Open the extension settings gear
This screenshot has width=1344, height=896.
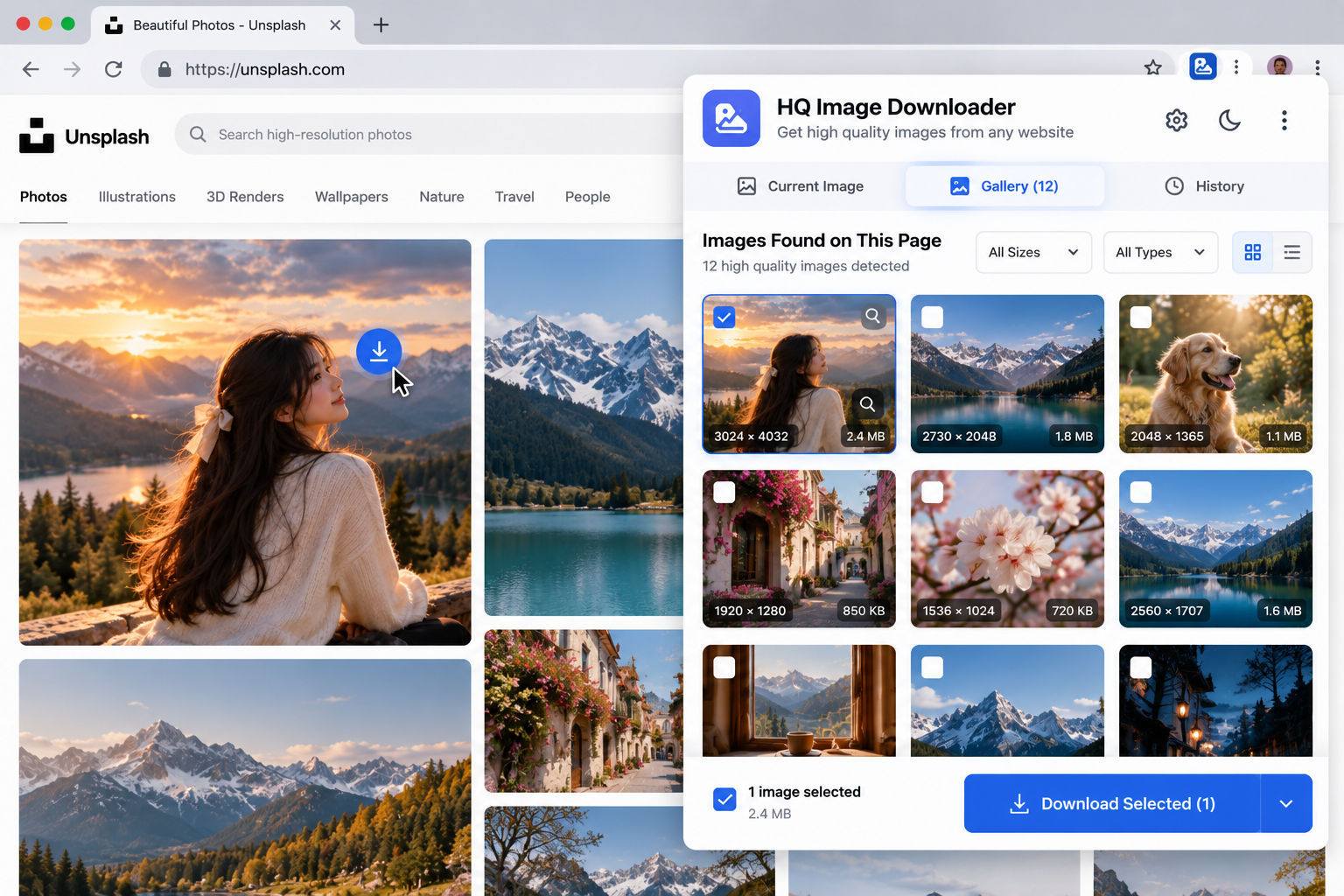1176,120
